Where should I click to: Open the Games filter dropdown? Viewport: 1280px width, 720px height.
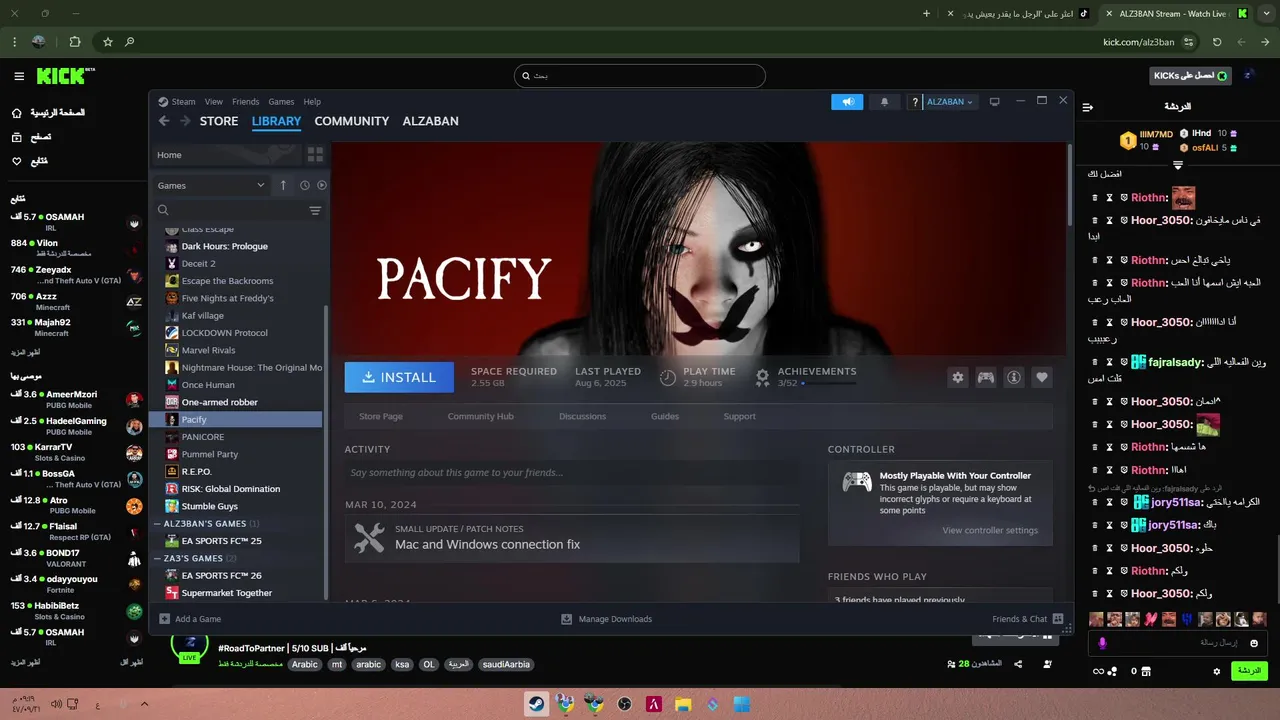point(211,185)
